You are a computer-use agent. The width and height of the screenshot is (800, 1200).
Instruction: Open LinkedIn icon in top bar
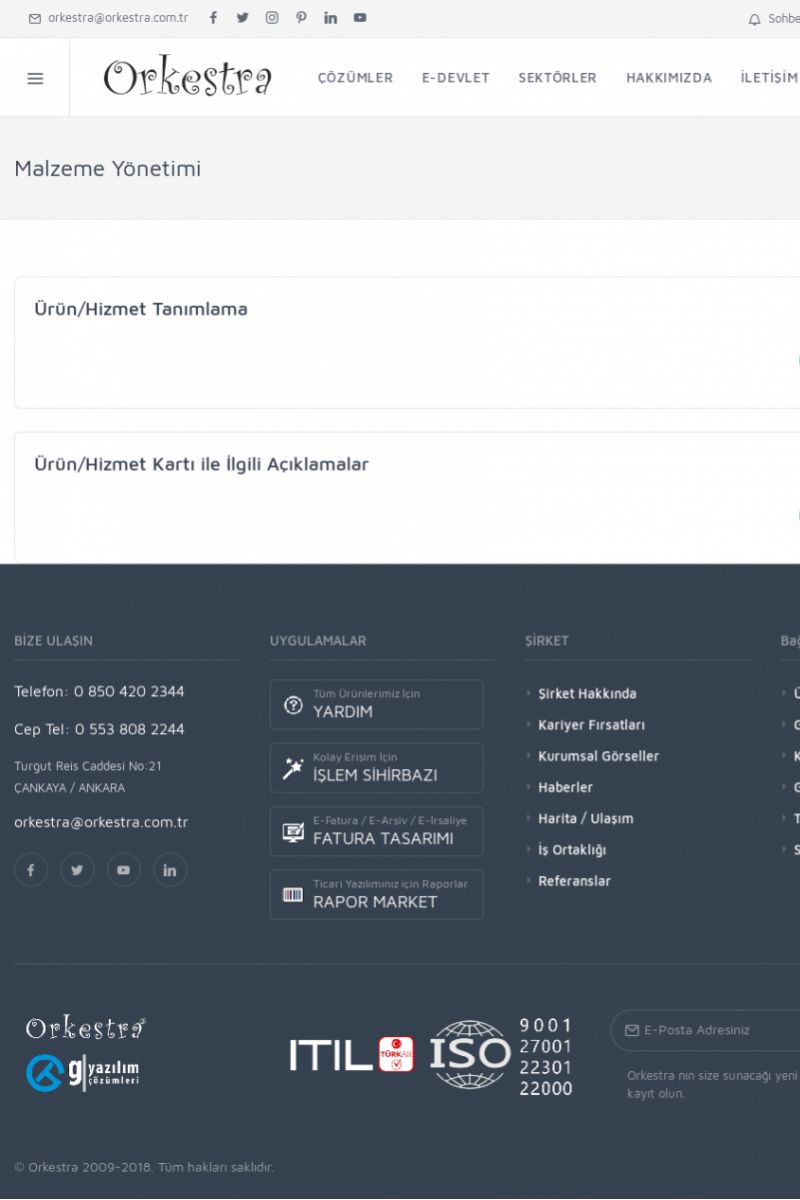[331, 18]
